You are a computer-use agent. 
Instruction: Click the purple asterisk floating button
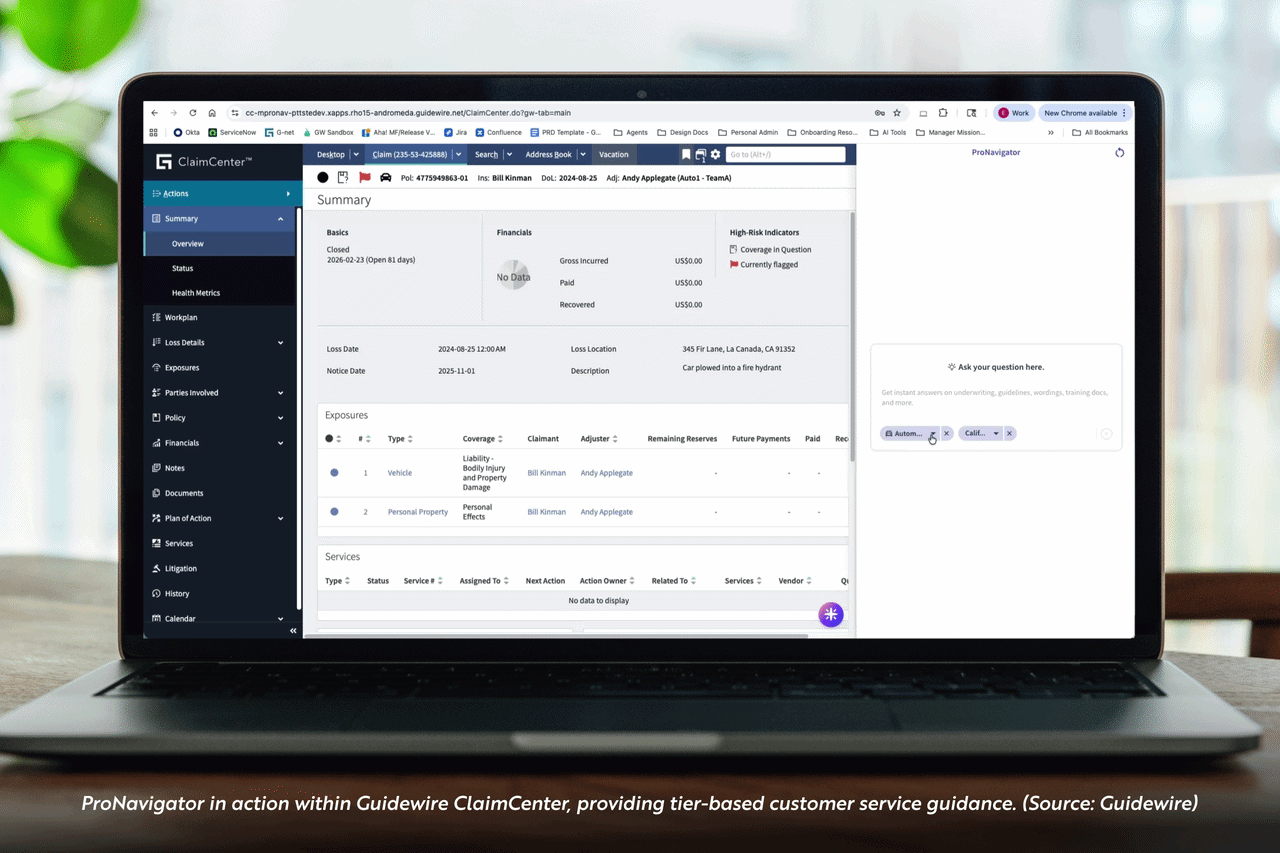831,615
